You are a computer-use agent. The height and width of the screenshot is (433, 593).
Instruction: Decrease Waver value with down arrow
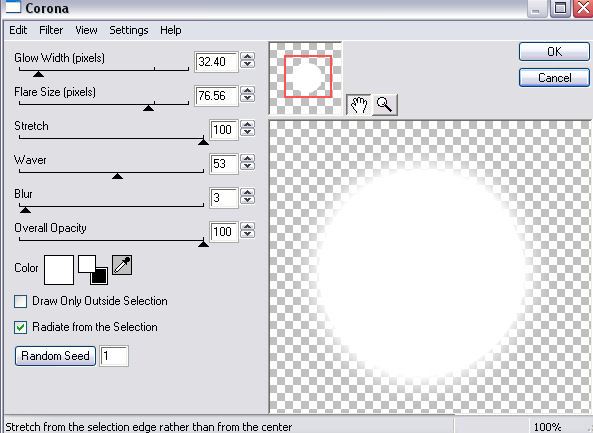(x=248, y=166)
